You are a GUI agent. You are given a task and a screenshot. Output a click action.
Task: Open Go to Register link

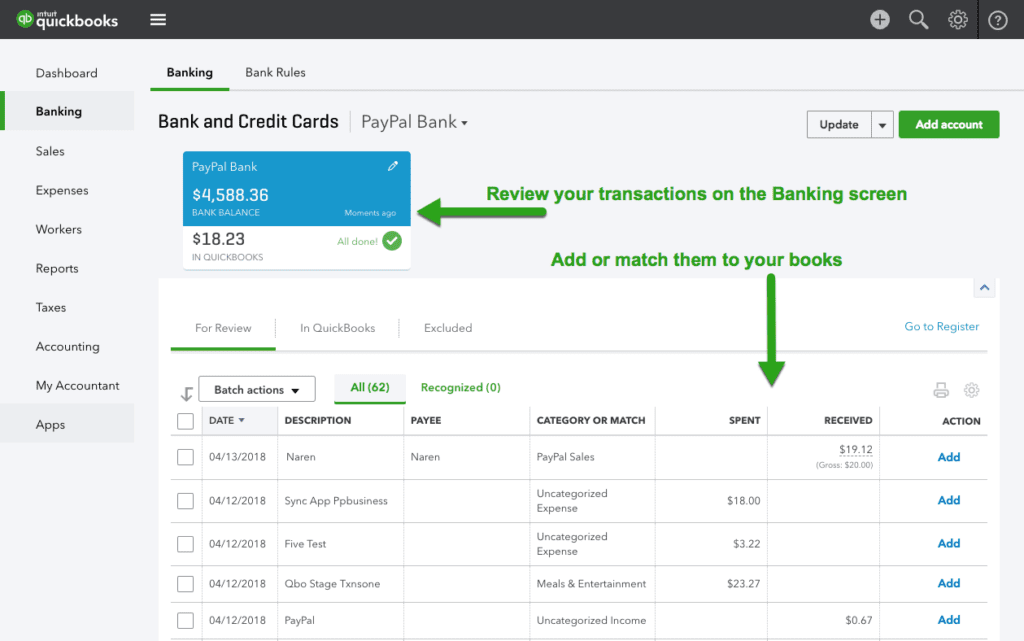[x=941, y=326]
